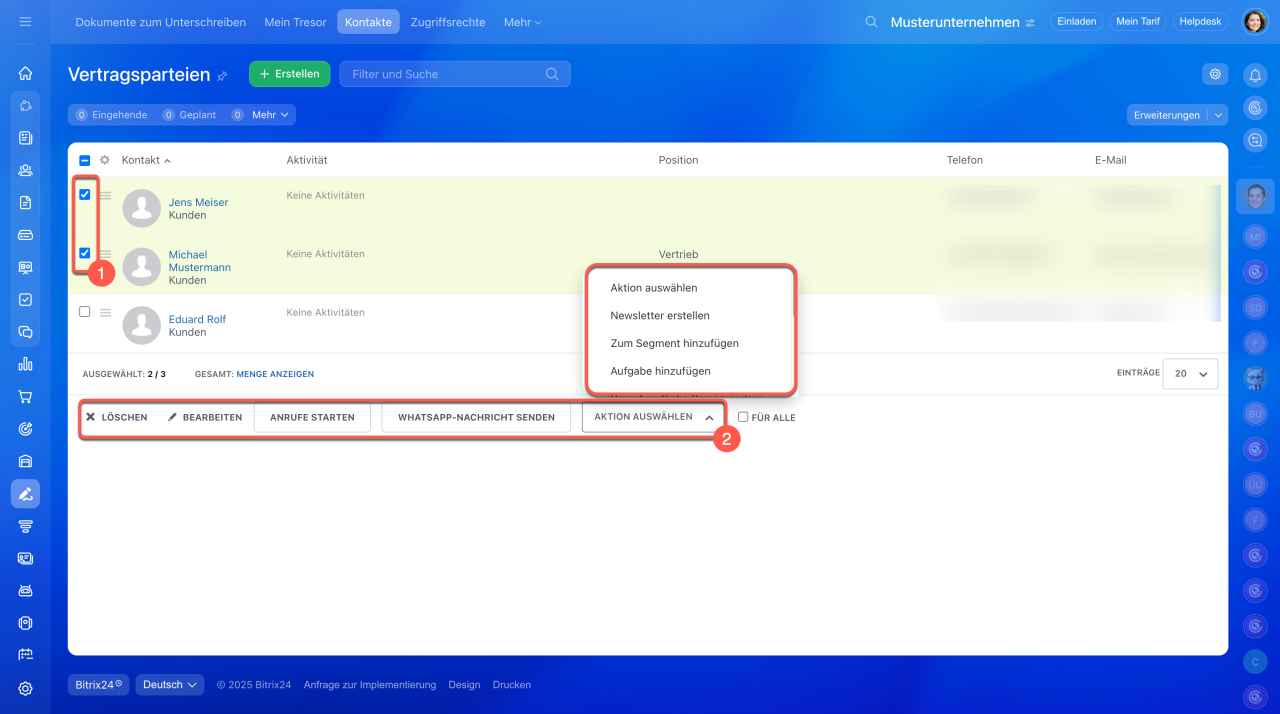Open the hamburger menu in the left sidebar
This screenshot has height=714, width=1280.
click(25, 21)
